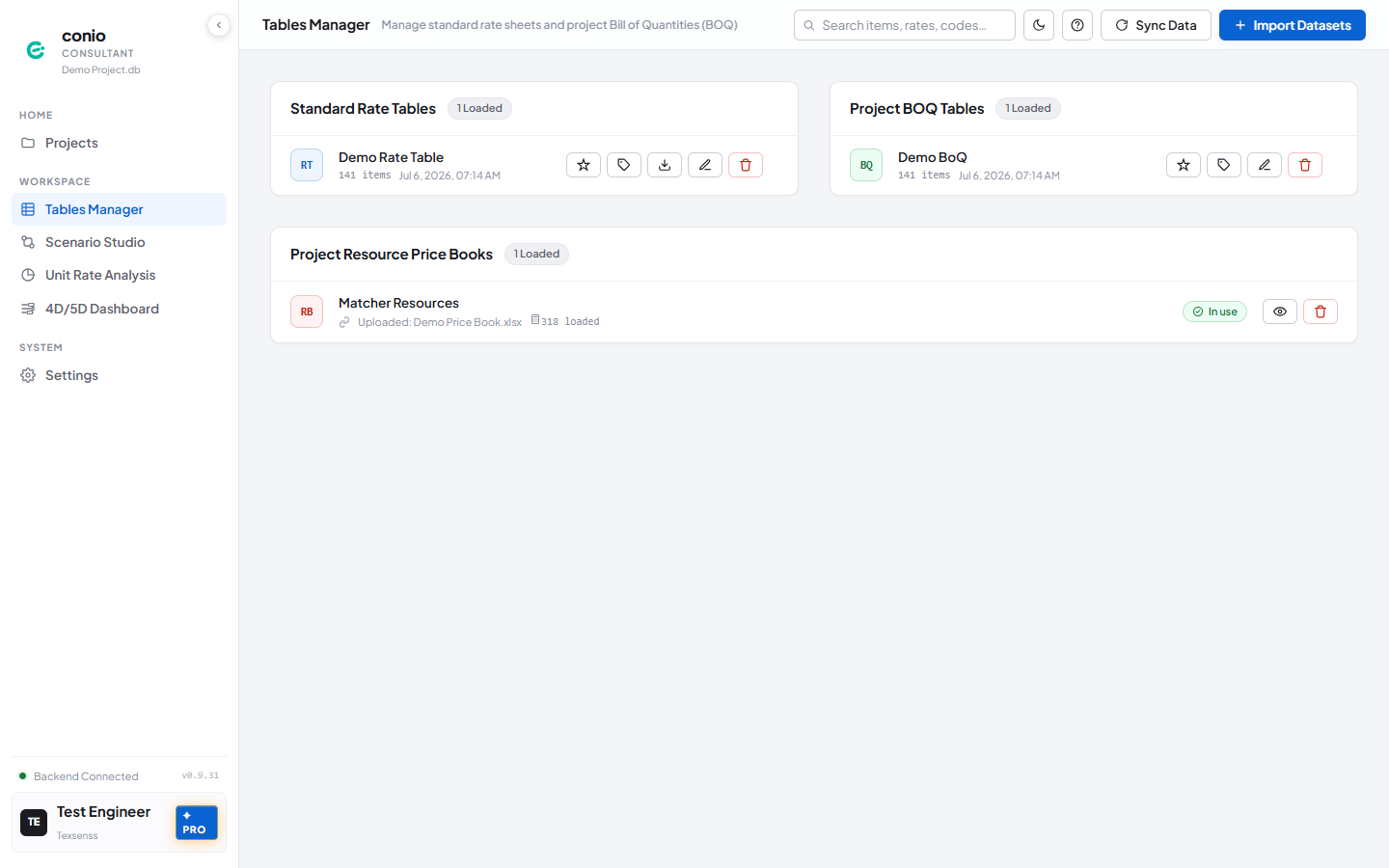Collapse the sidebar with the chevron button

pyautogui.click(x=219, y=25)
